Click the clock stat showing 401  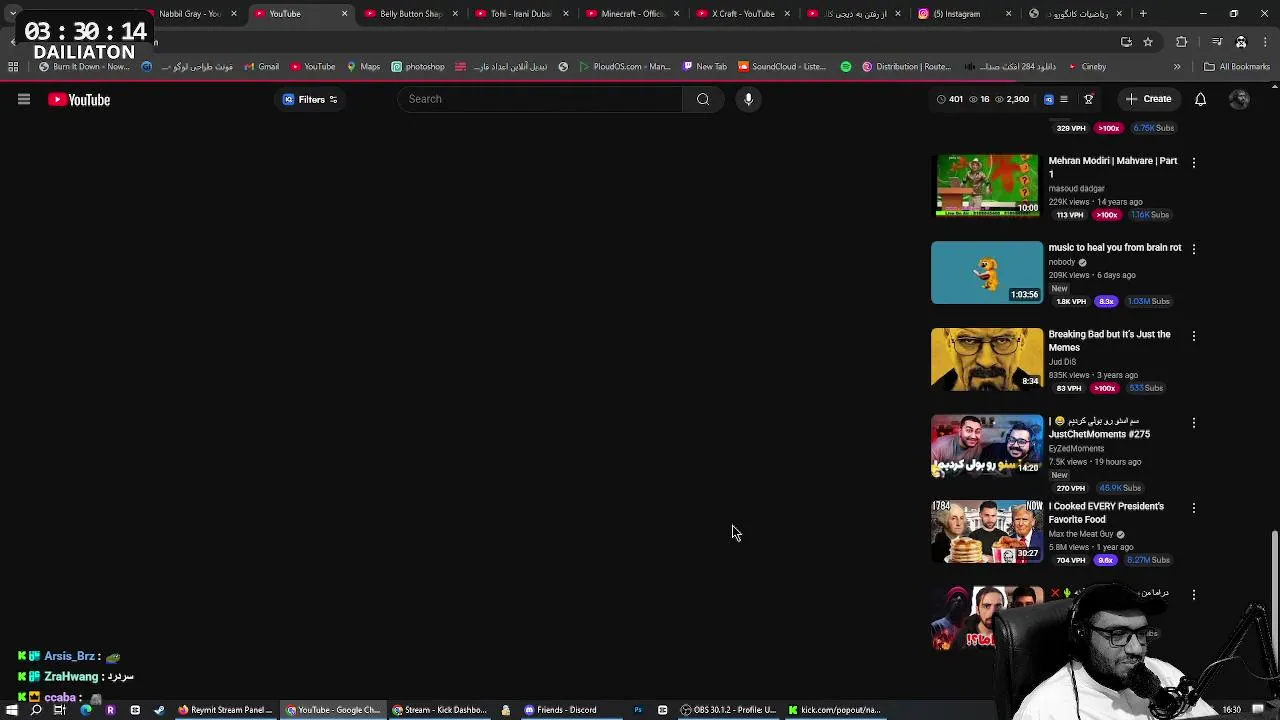tap(950, 99)
